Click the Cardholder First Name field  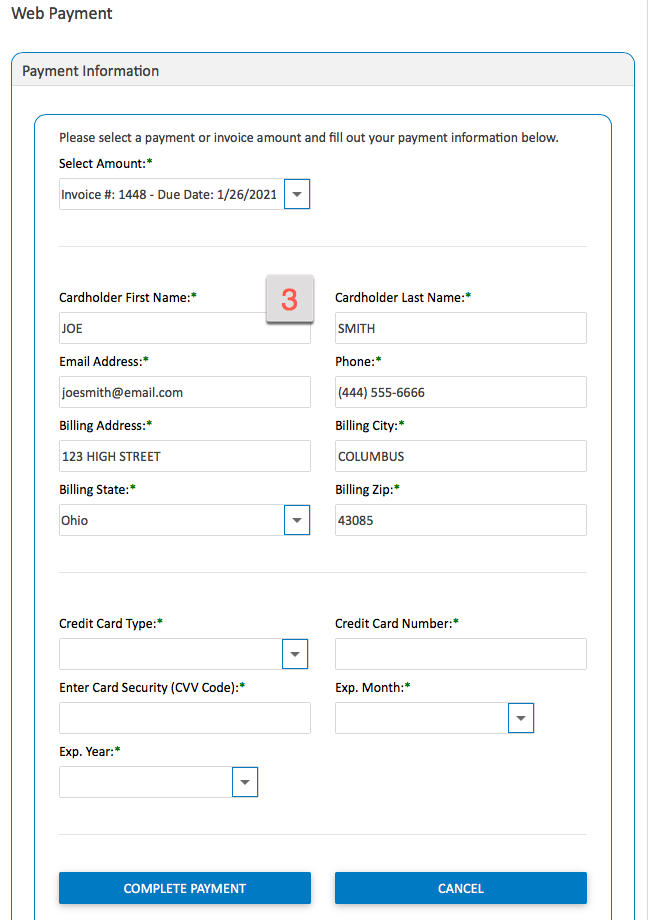(160, 329)
